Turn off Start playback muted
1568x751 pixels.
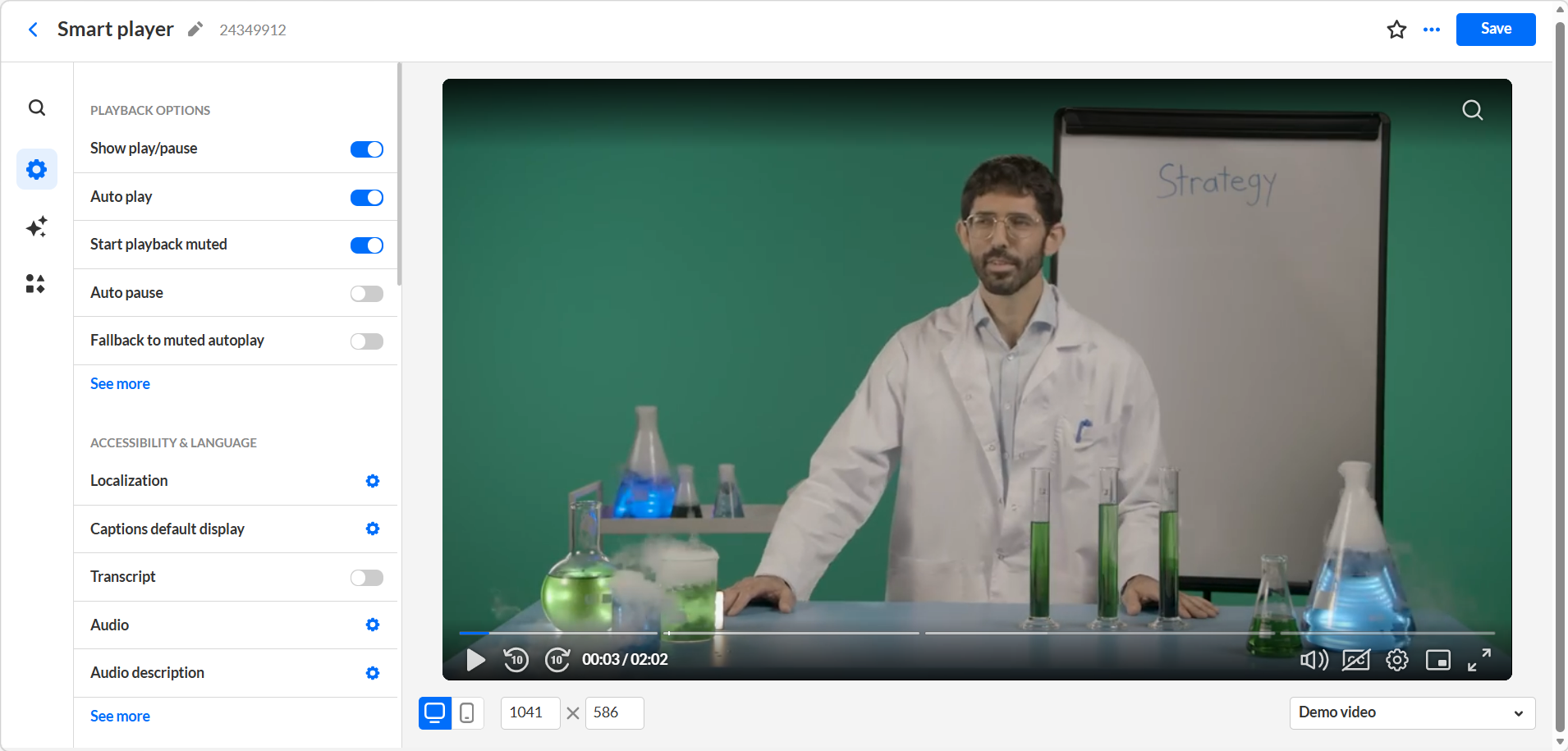tap(367, 245)
